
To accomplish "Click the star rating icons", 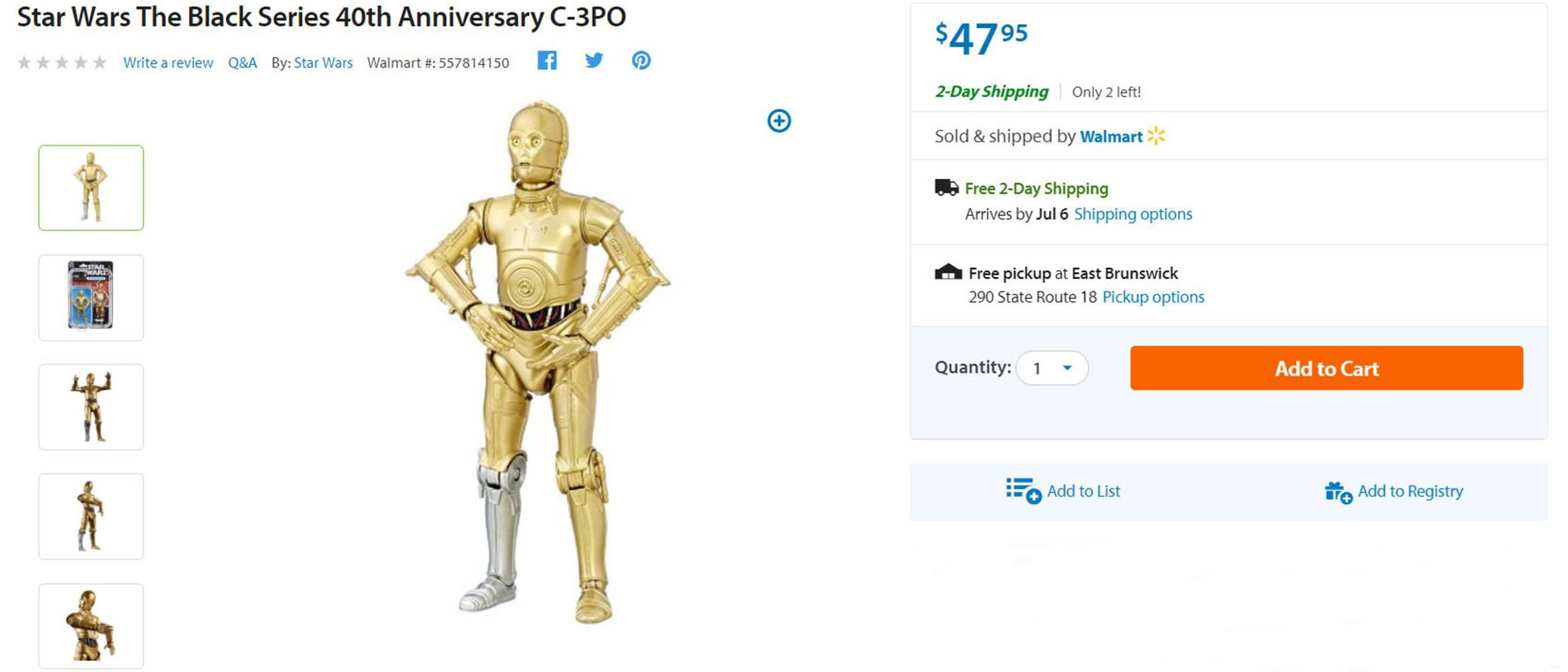I will [62, 63].
